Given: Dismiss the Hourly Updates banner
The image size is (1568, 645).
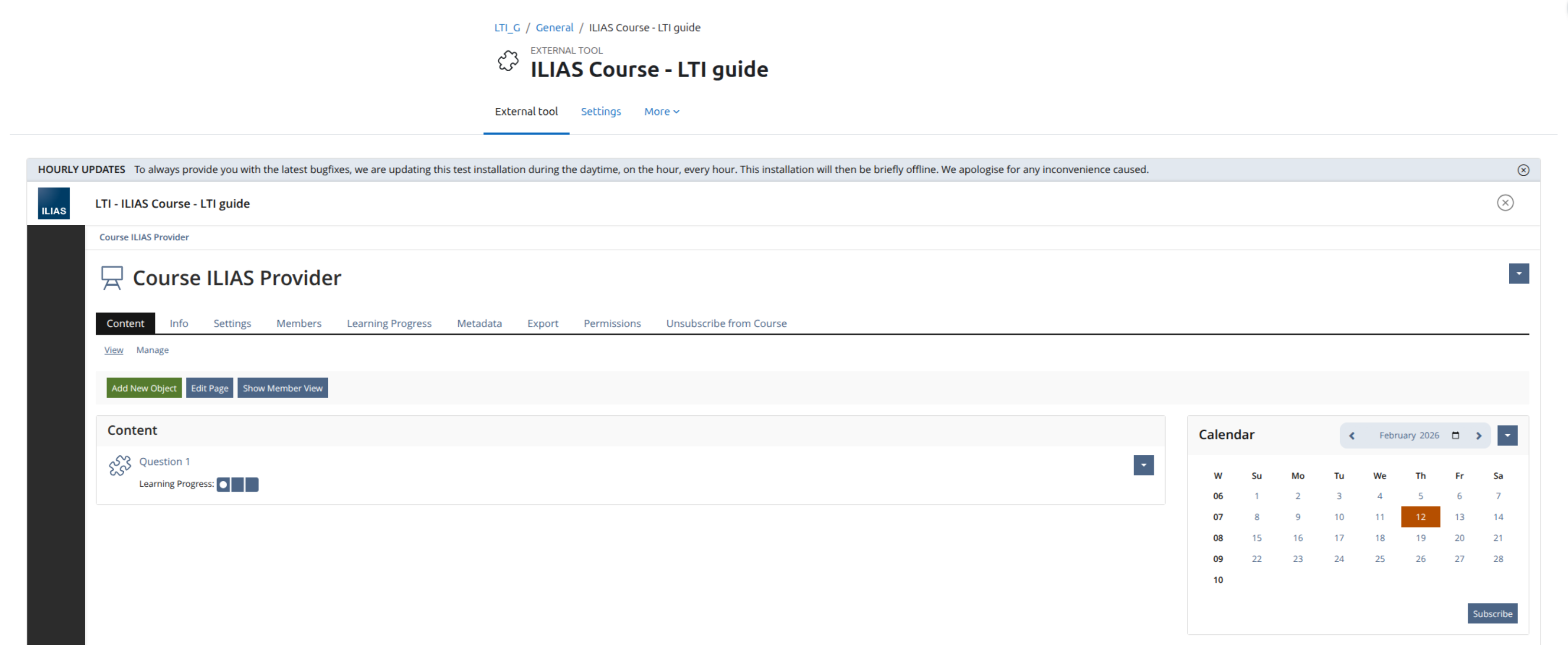Looking at the screenshot, I should coord(1523,170).
